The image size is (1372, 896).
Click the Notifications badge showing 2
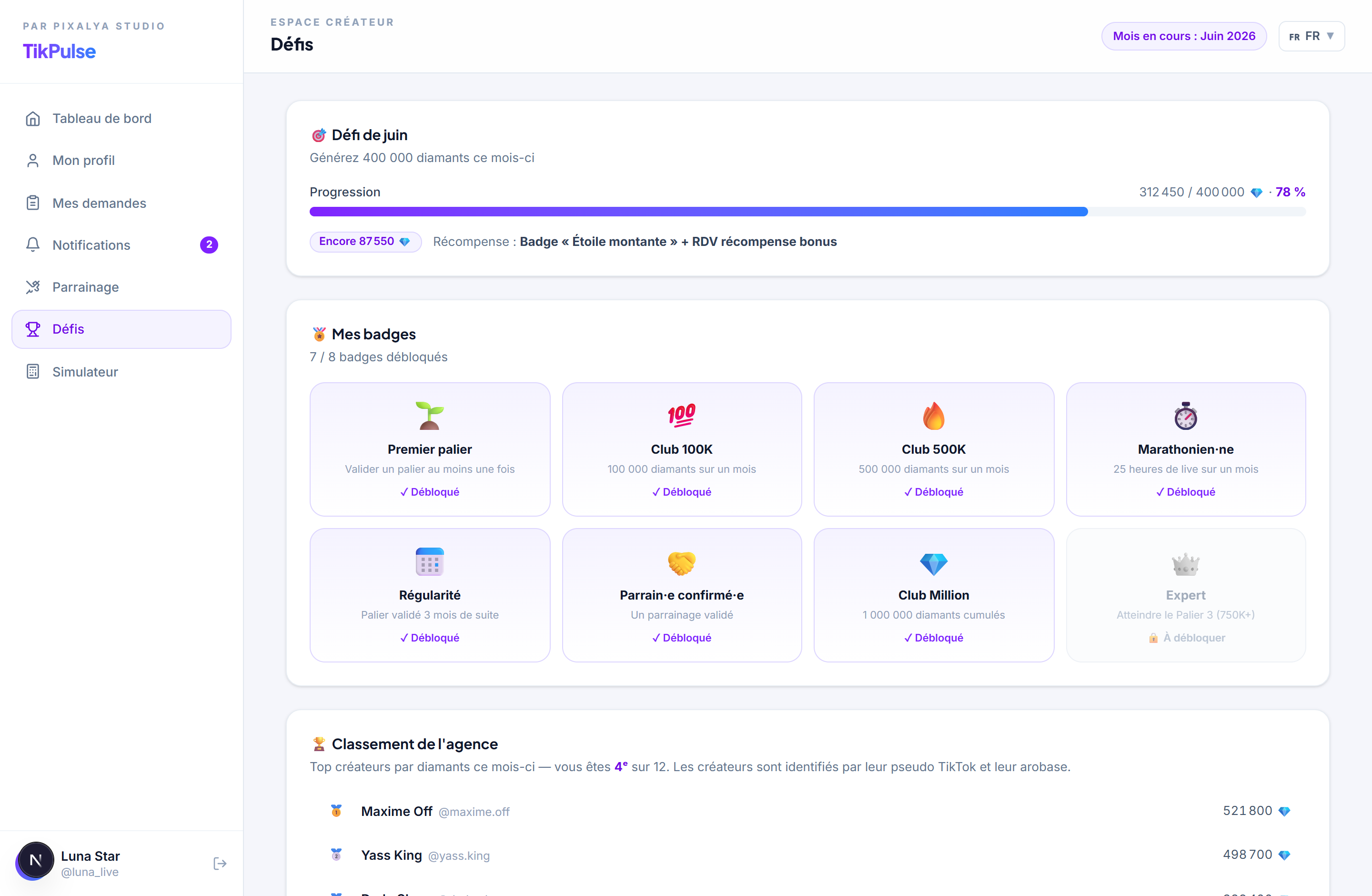click(x=209, y=245)
